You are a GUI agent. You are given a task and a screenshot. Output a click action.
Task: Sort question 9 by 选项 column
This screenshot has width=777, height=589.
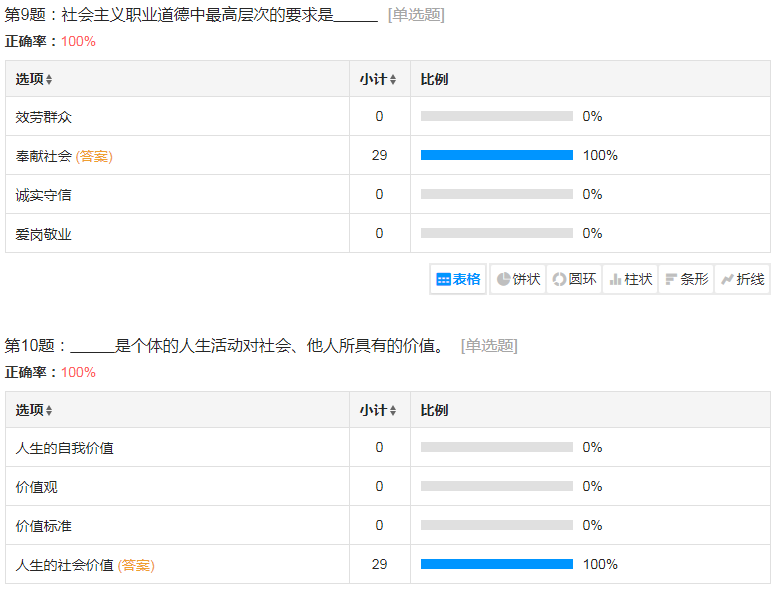click(x=35, y=79)
